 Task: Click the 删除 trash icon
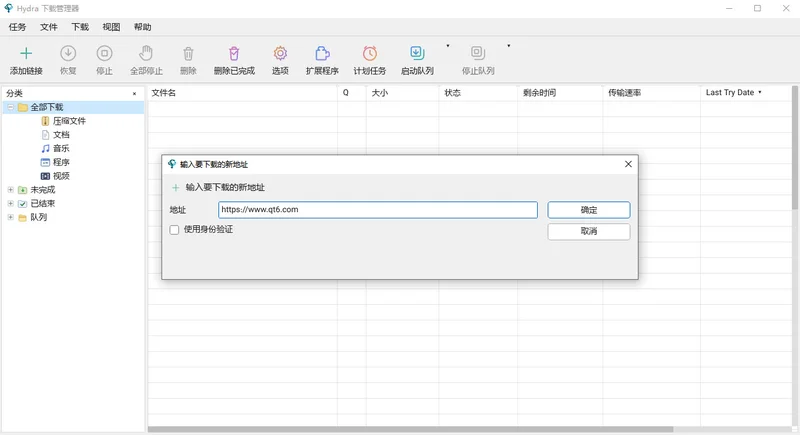188,53
